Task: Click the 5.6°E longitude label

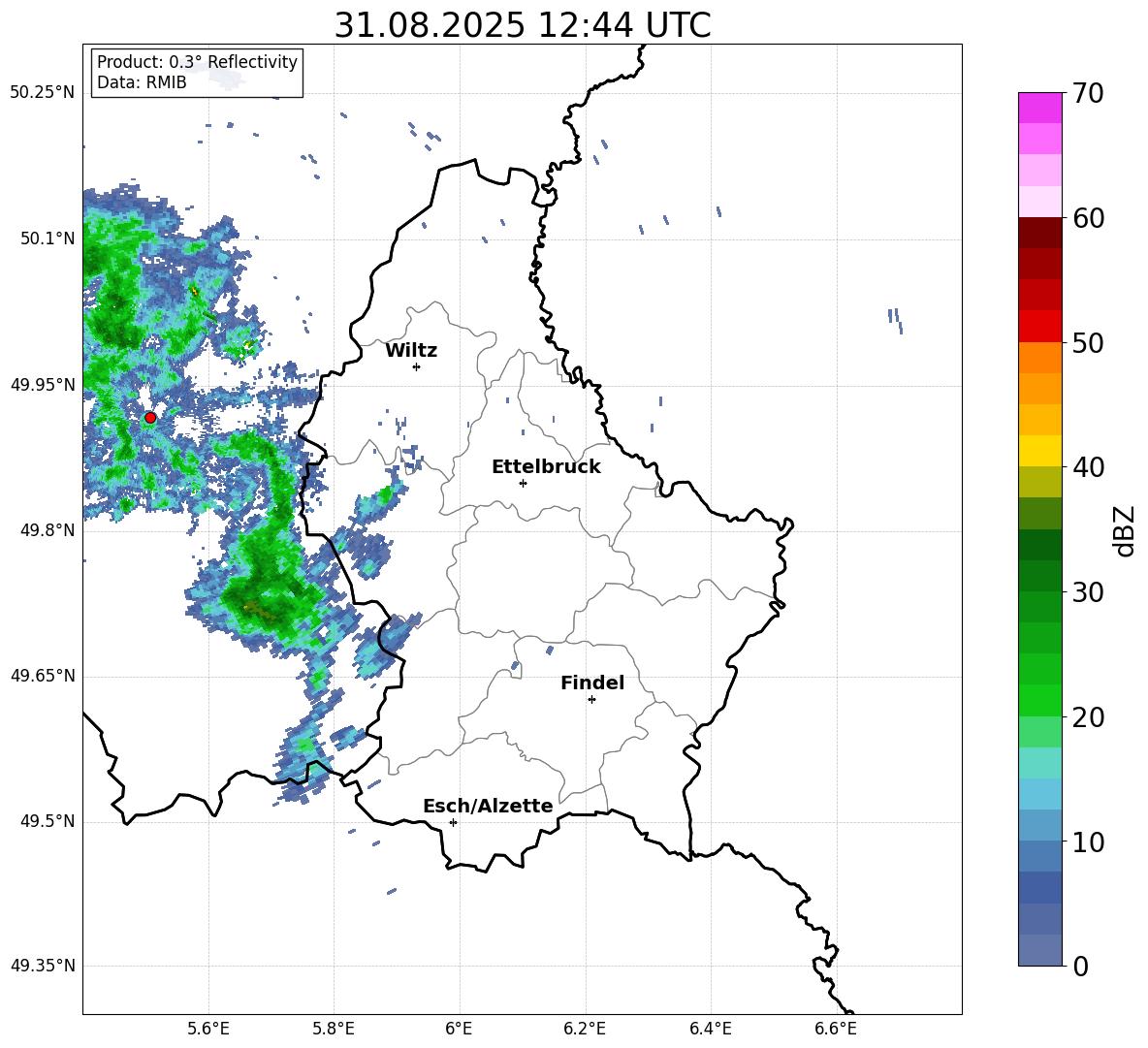Action: (x=208, y=1029)
